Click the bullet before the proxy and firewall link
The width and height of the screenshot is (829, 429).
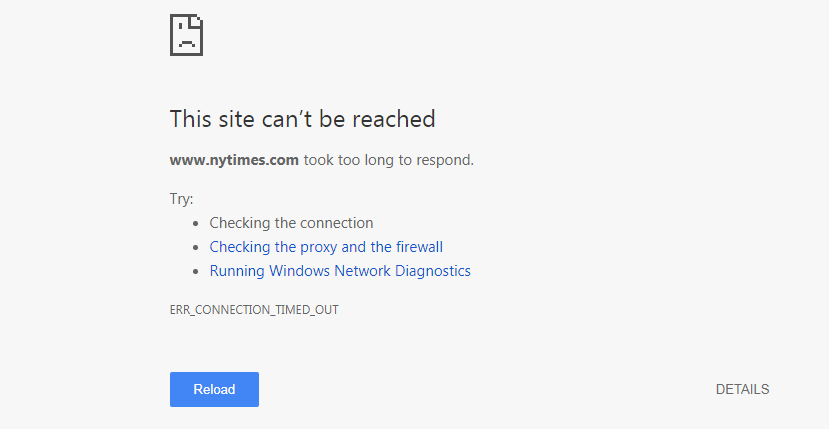[x=196, y=248]
